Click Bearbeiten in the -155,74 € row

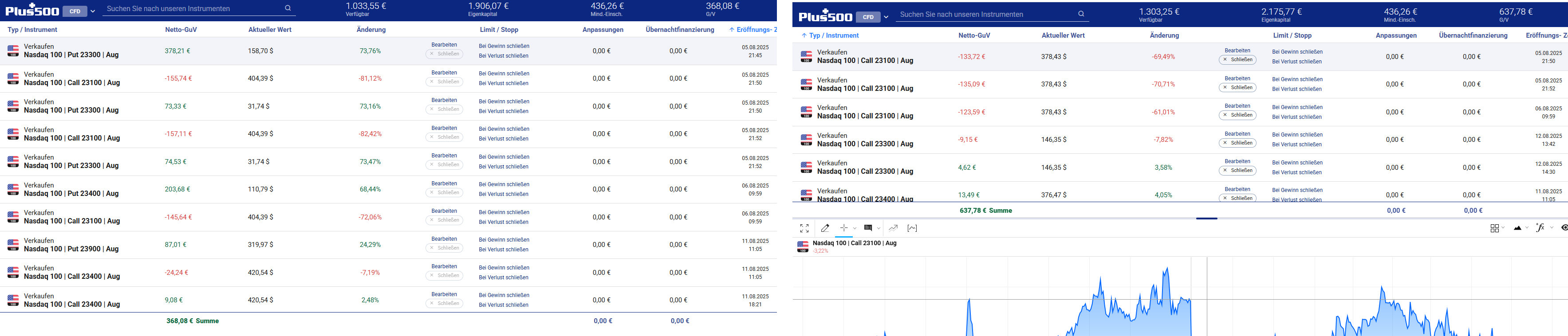[444, 73]
